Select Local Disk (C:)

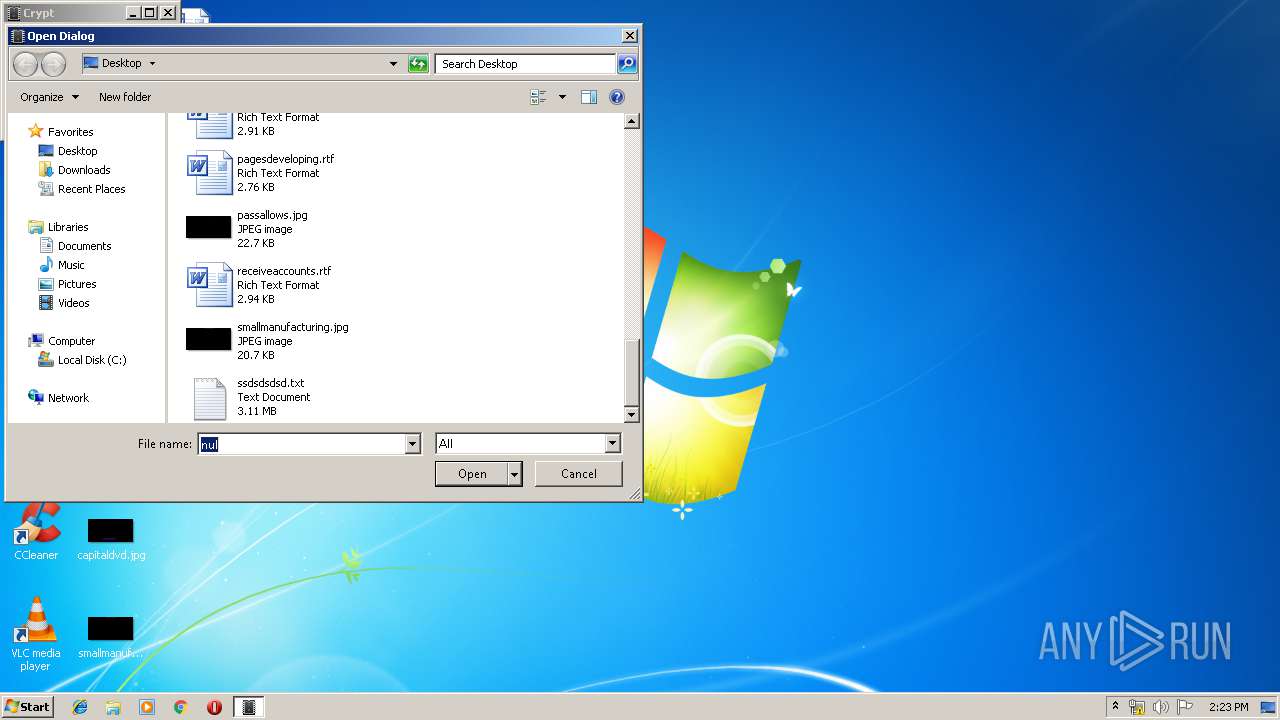pyautogui.click(x=82, y=360)
